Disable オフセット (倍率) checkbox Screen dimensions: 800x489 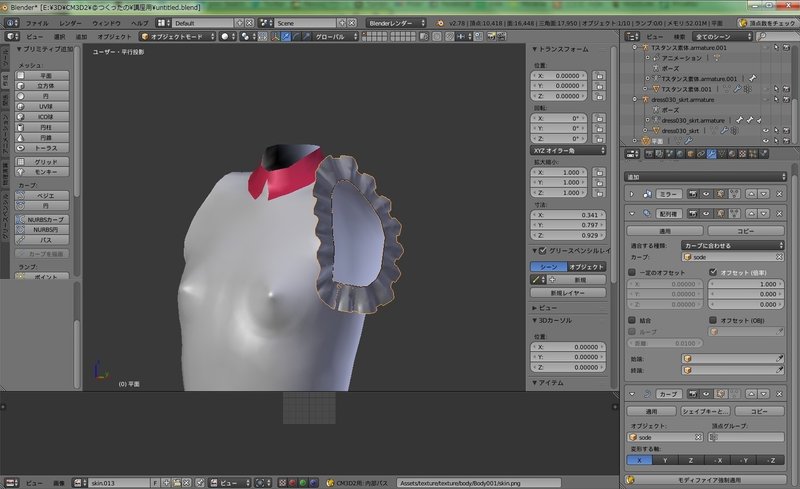(x=713, y=272)
